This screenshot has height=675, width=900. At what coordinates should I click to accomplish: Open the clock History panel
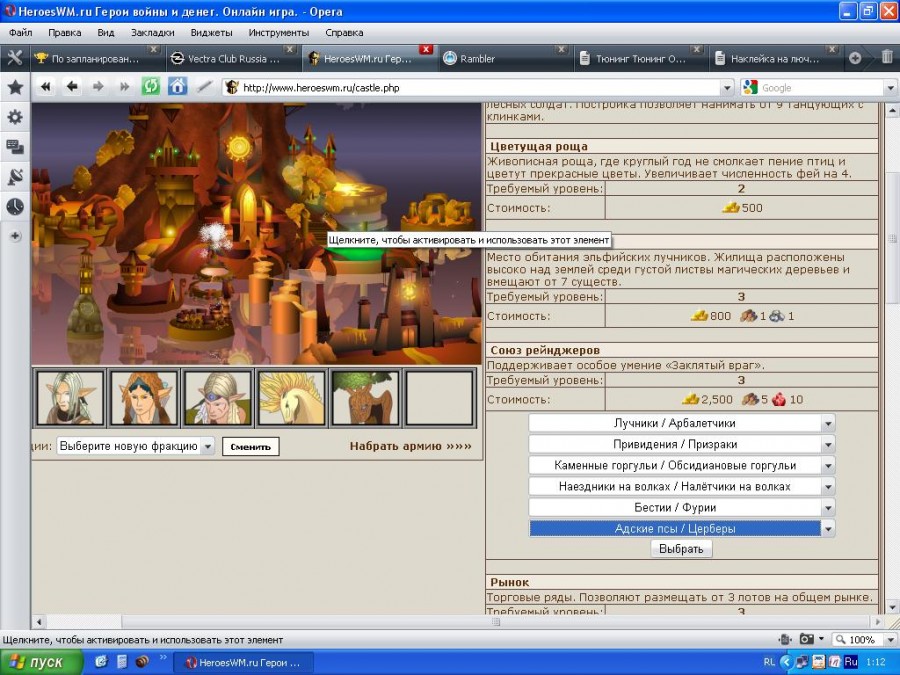click(15, 206)
